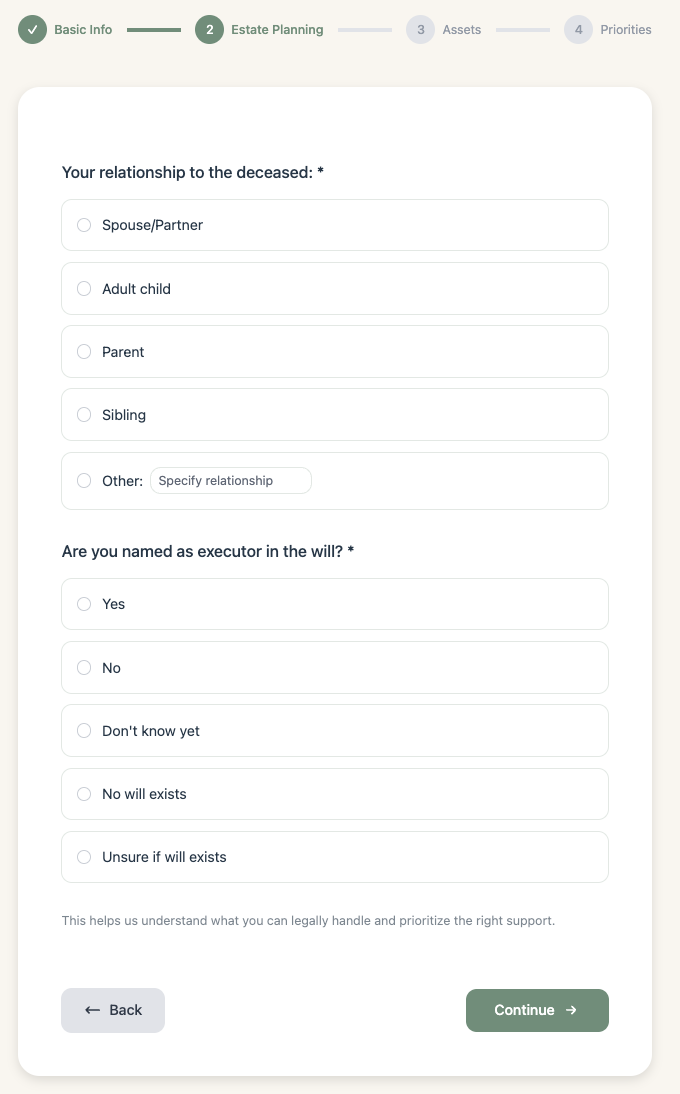Choose Parent as your relationship

click(84, 351)
